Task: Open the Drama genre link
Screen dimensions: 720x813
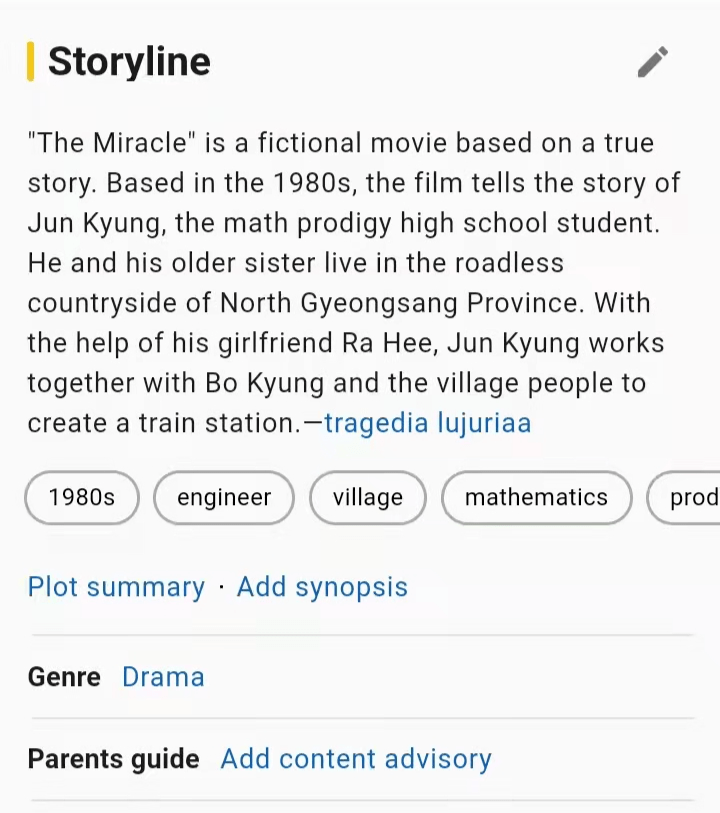Action: point(163,677)
